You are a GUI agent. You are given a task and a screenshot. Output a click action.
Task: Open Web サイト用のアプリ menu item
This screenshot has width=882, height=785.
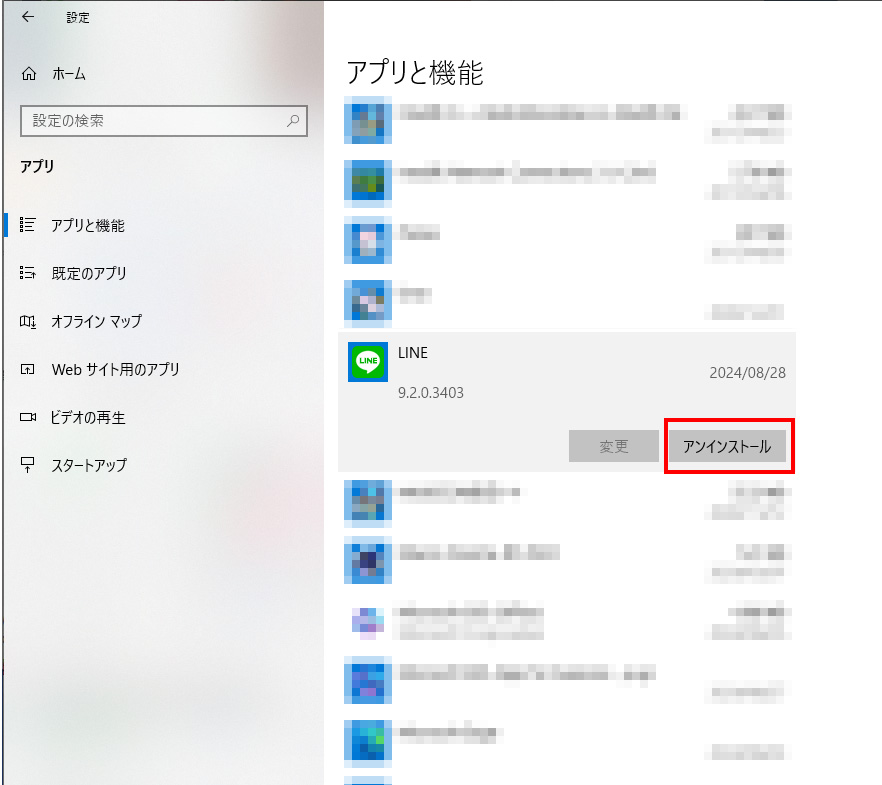tap(115, 369)
